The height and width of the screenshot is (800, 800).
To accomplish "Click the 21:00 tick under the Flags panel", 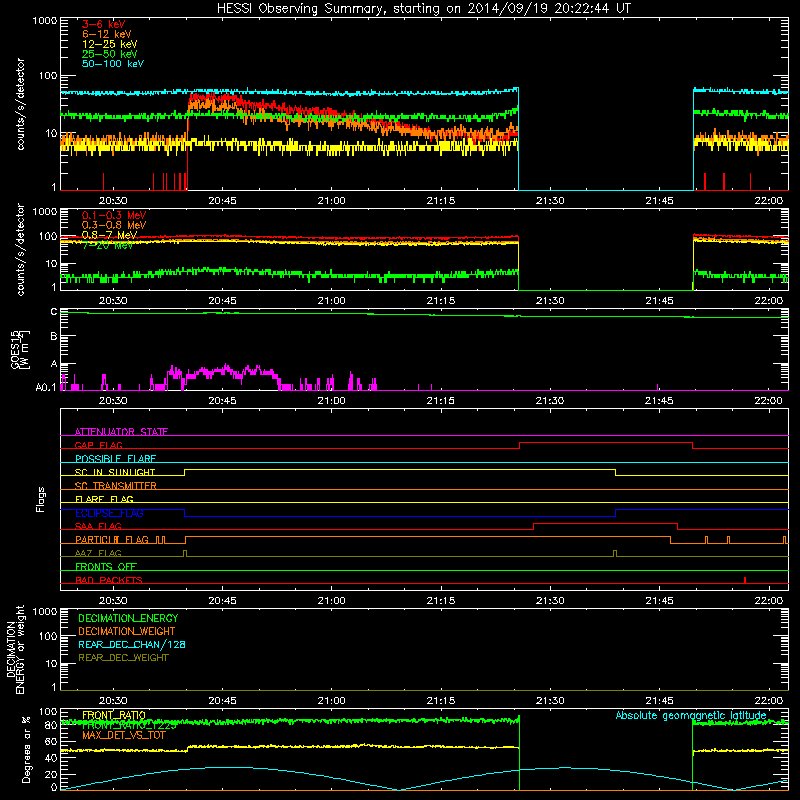I will [332, 601].
